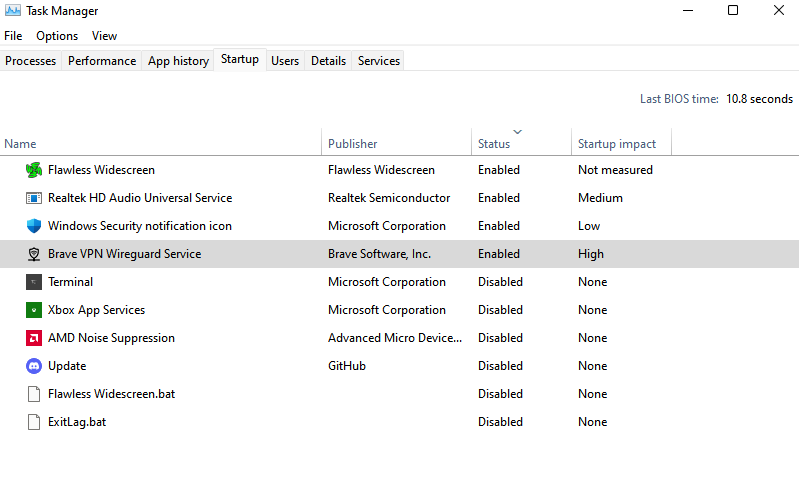
Task: Select Brave VPN Wireguard Service name
Action: point(124,254)
